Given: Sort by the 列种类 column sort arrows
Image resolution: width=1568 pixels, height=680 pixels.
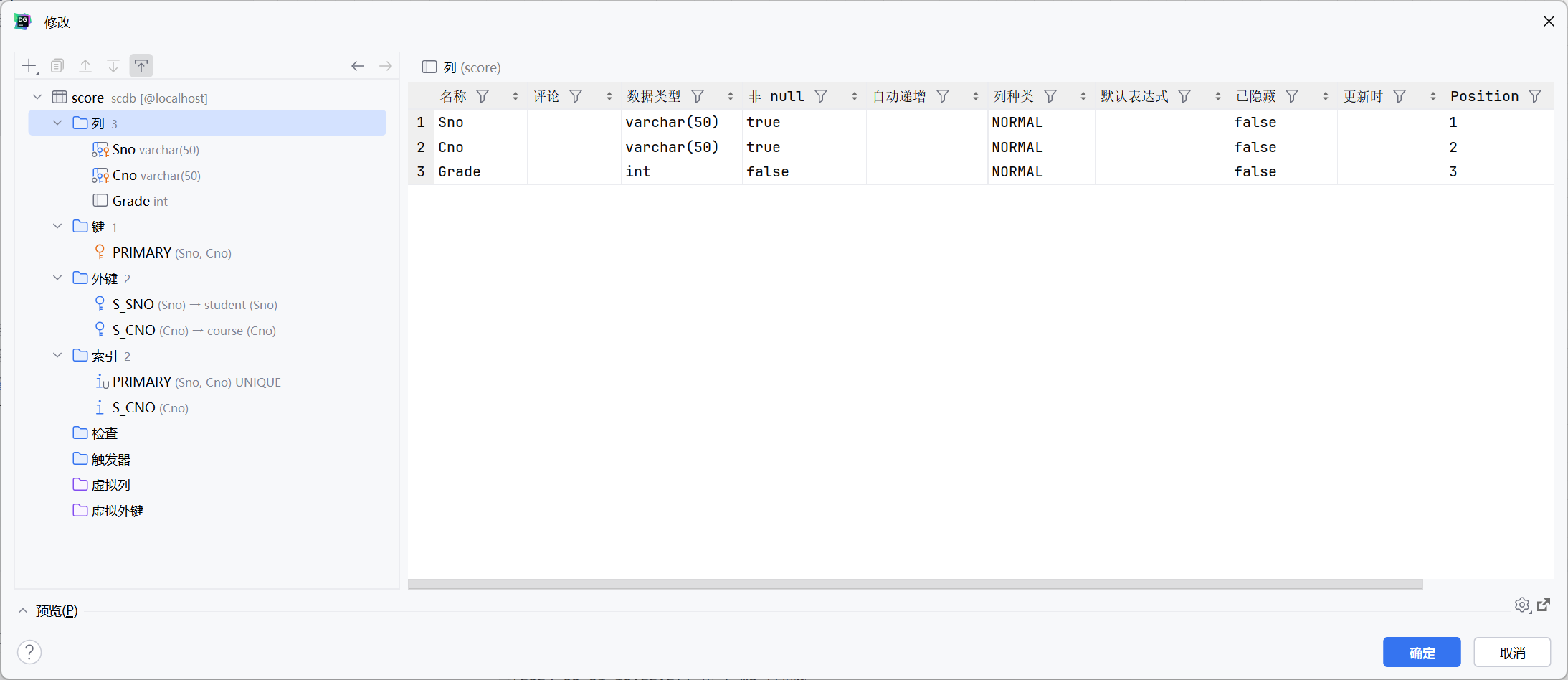Looking at the screenshot, I should click(1083, 96).
